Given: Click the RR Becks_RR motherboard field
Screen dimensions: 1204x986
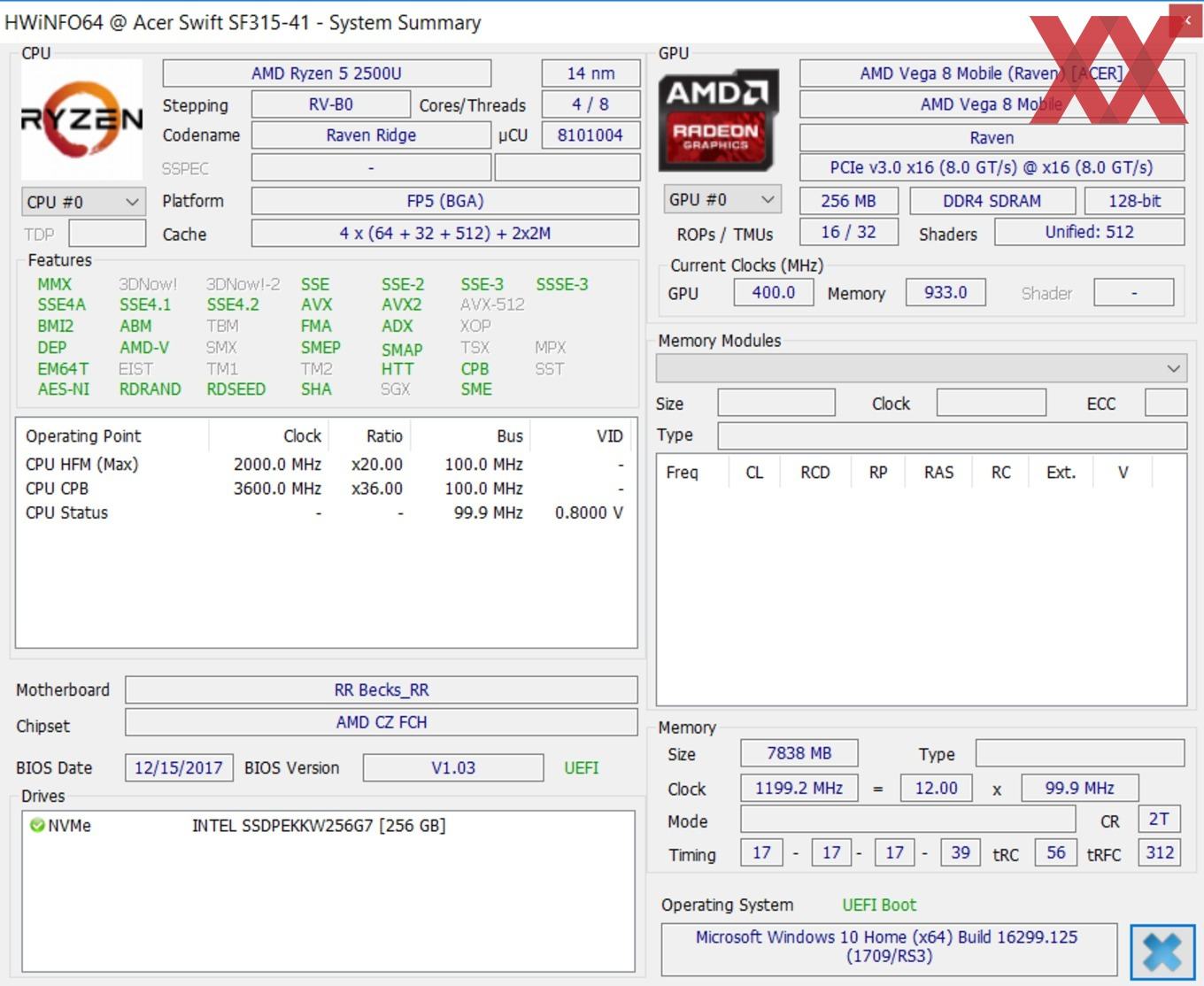Looking at the screenshot, I should tap(382, 689).
